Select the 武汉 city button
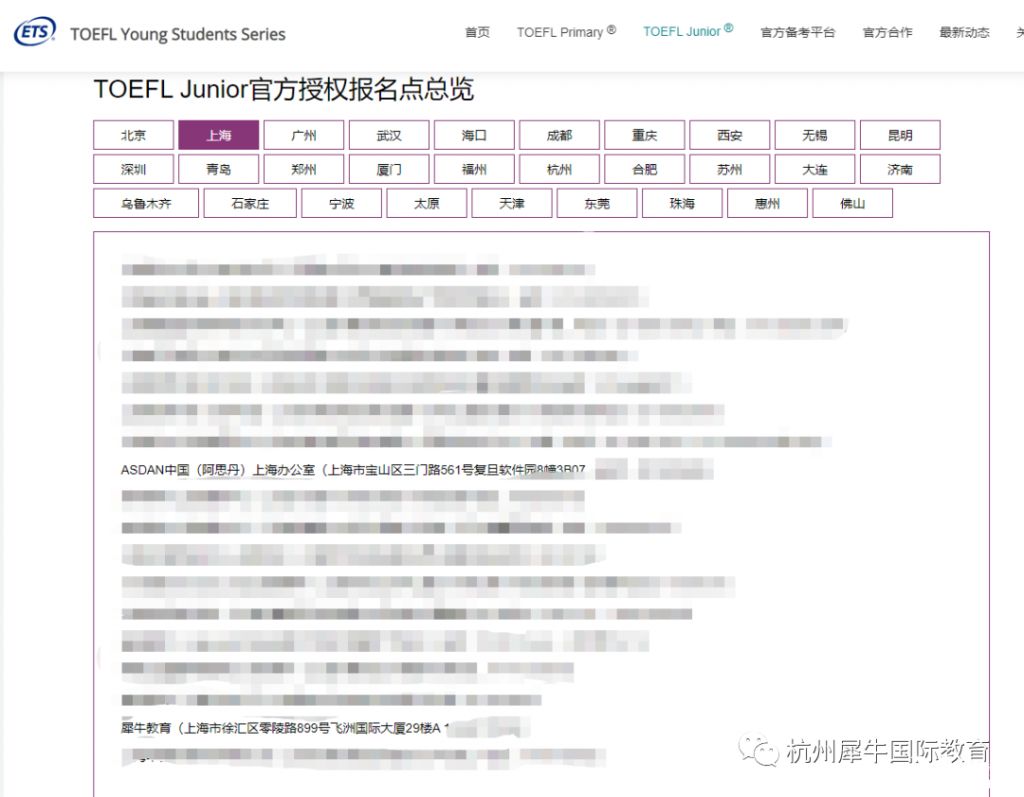 coord(389,135)
